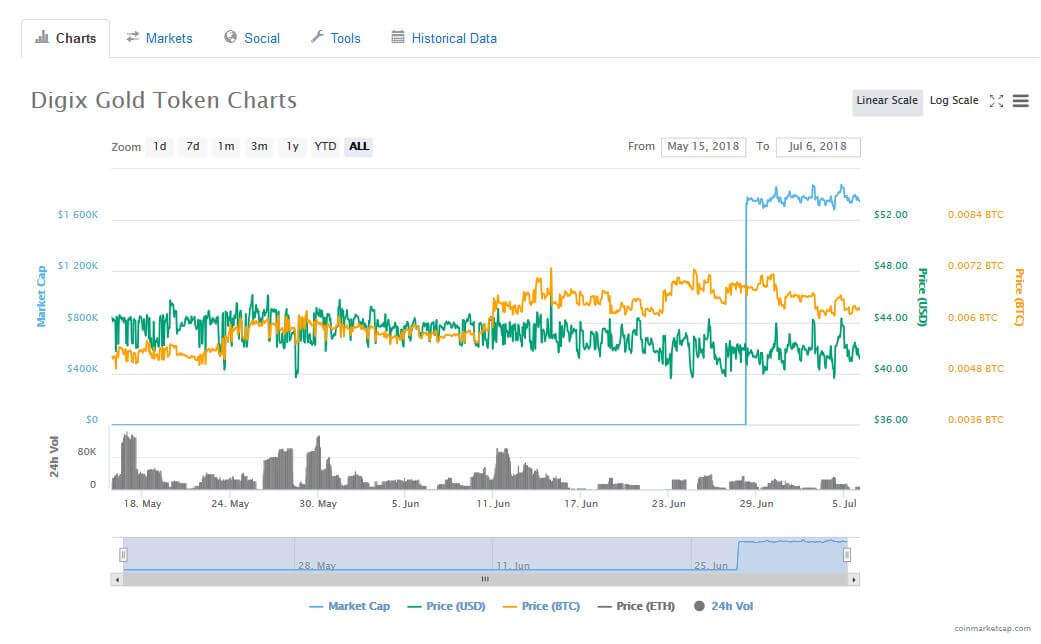Click the $1 600K axis label
Screen dimensions: 1041x644
point(78,214)
